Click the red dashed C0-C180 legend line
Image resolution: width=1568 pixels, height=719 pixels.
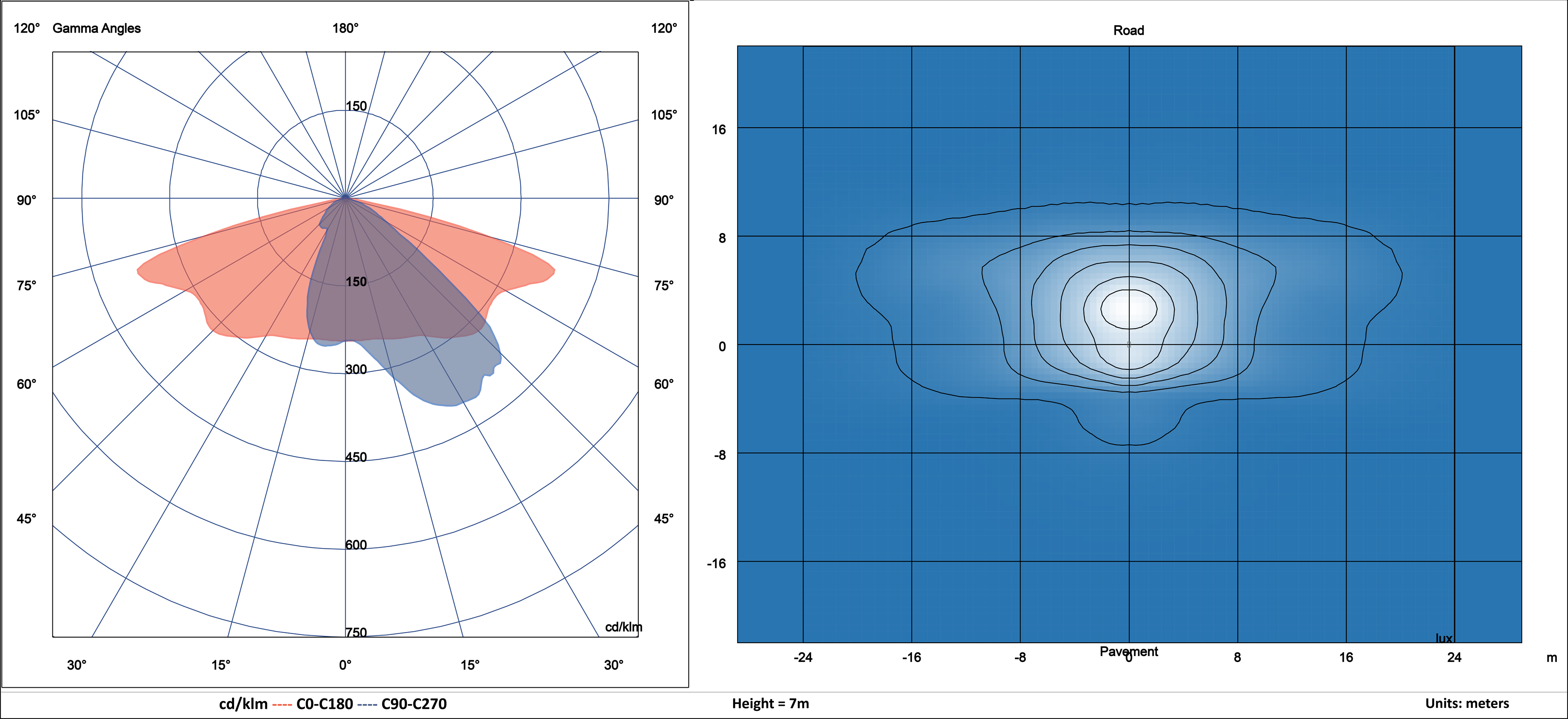(x=282, y=704)
